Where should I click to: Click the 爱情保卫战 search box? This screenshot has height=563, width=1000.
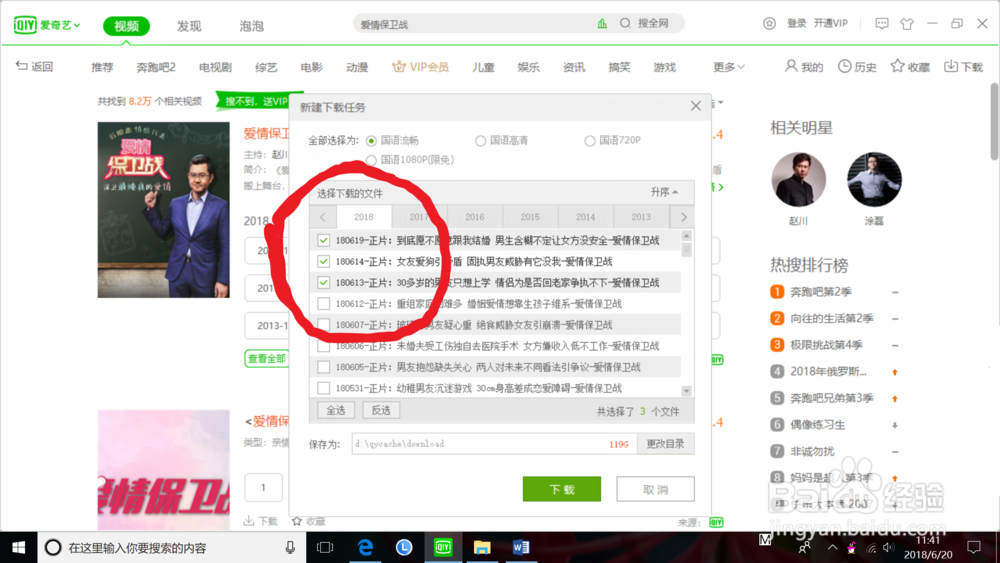coord(475,24)
